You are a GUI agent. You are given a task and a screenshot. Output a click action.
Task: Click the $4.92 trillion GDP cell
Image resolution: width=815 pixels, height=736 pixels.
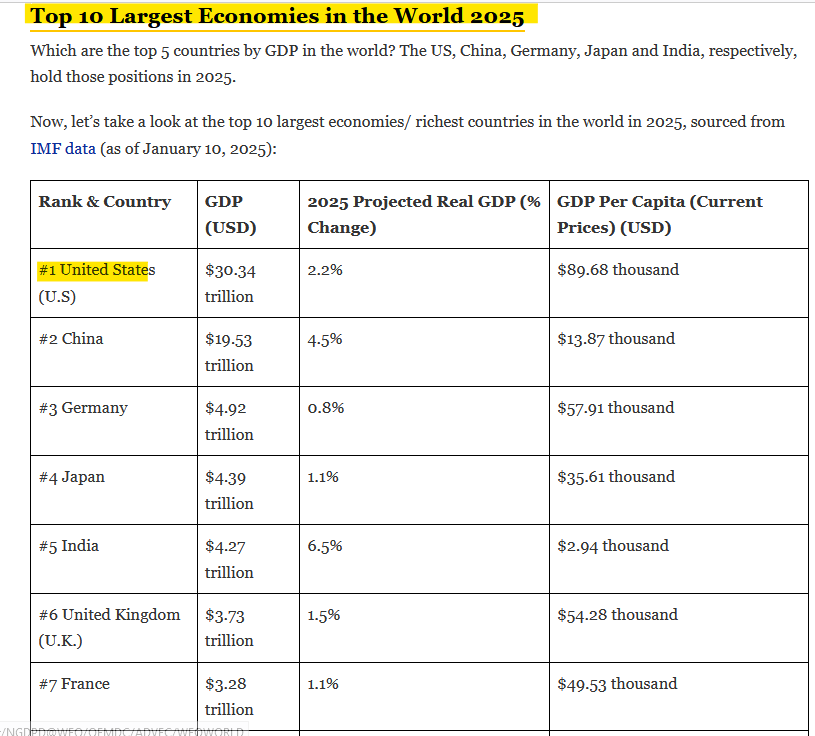click(248, 421)
